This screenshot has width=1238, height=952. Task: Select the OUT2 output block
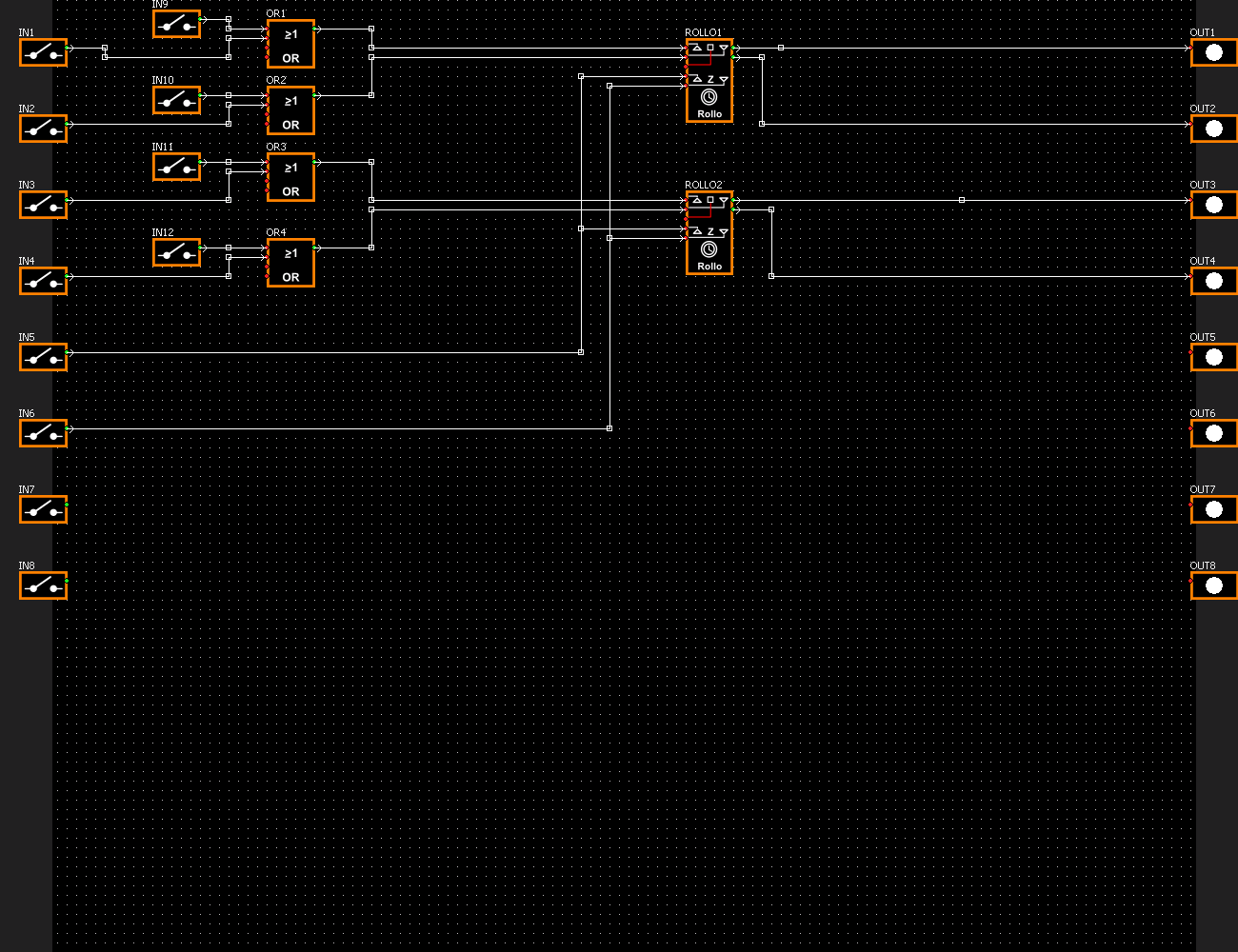[x=1213, y=129]
